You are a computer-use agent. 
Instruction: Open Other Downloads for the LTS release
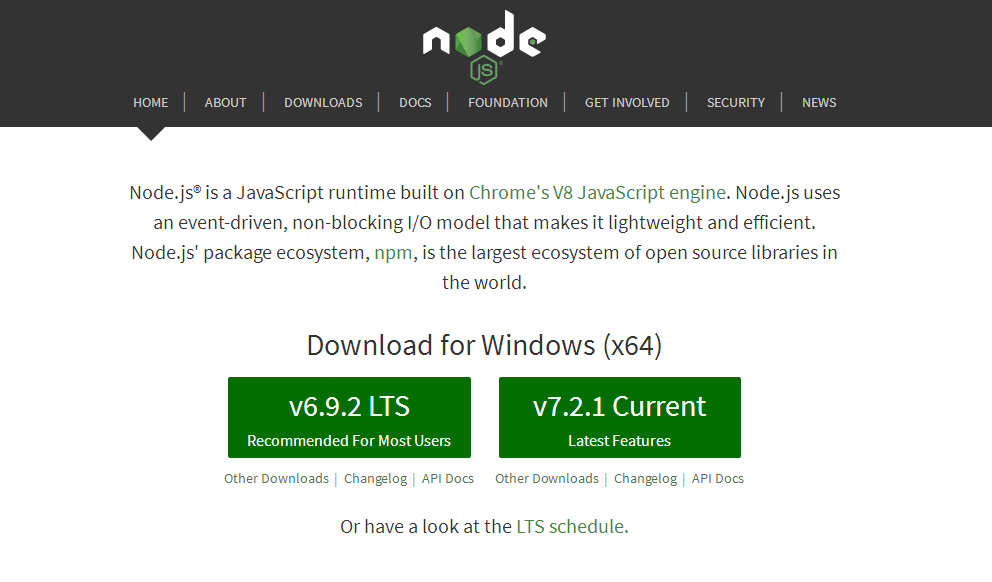tap(276, 478)
